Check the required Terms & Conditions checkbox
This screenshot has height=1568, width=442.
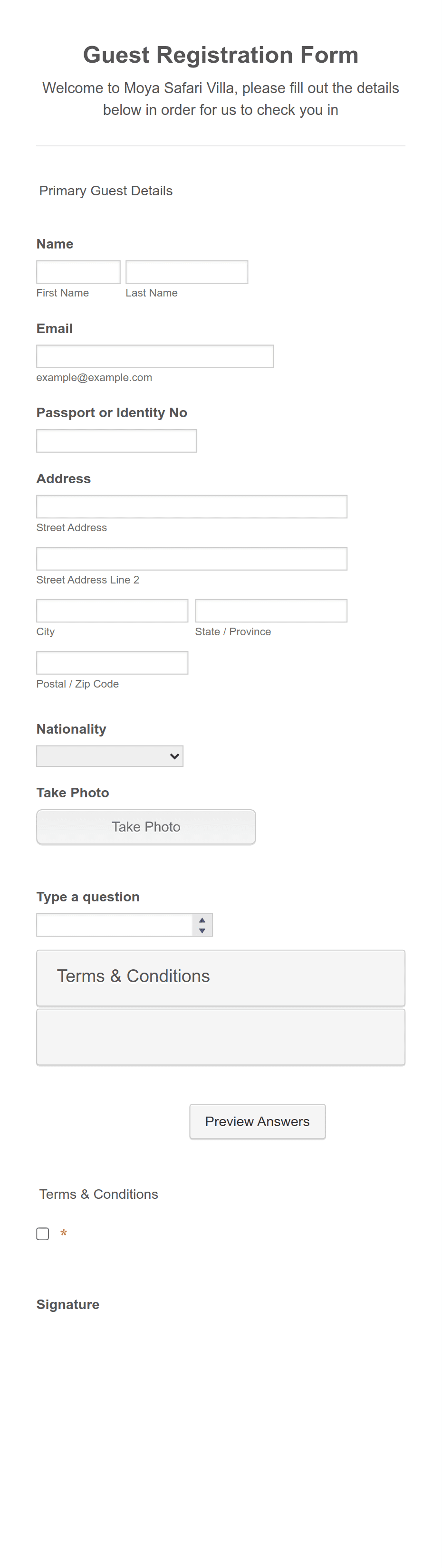(x=43, y=1233)
